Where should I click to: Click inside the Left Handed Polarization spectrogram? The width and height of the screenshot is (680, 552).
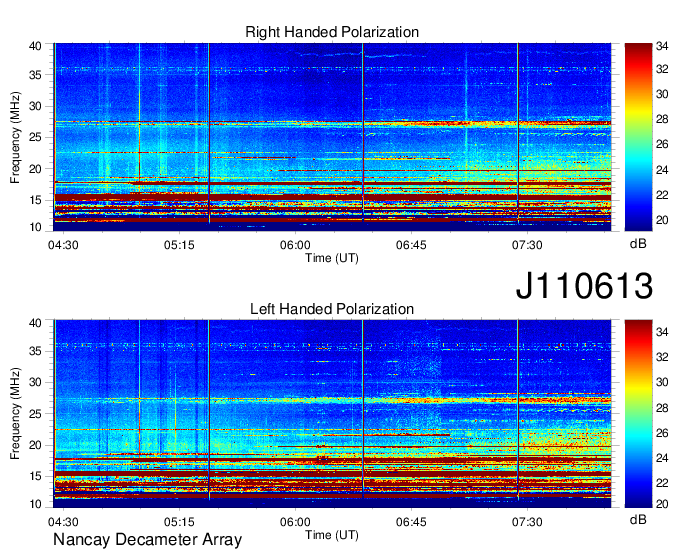point(332,414)
